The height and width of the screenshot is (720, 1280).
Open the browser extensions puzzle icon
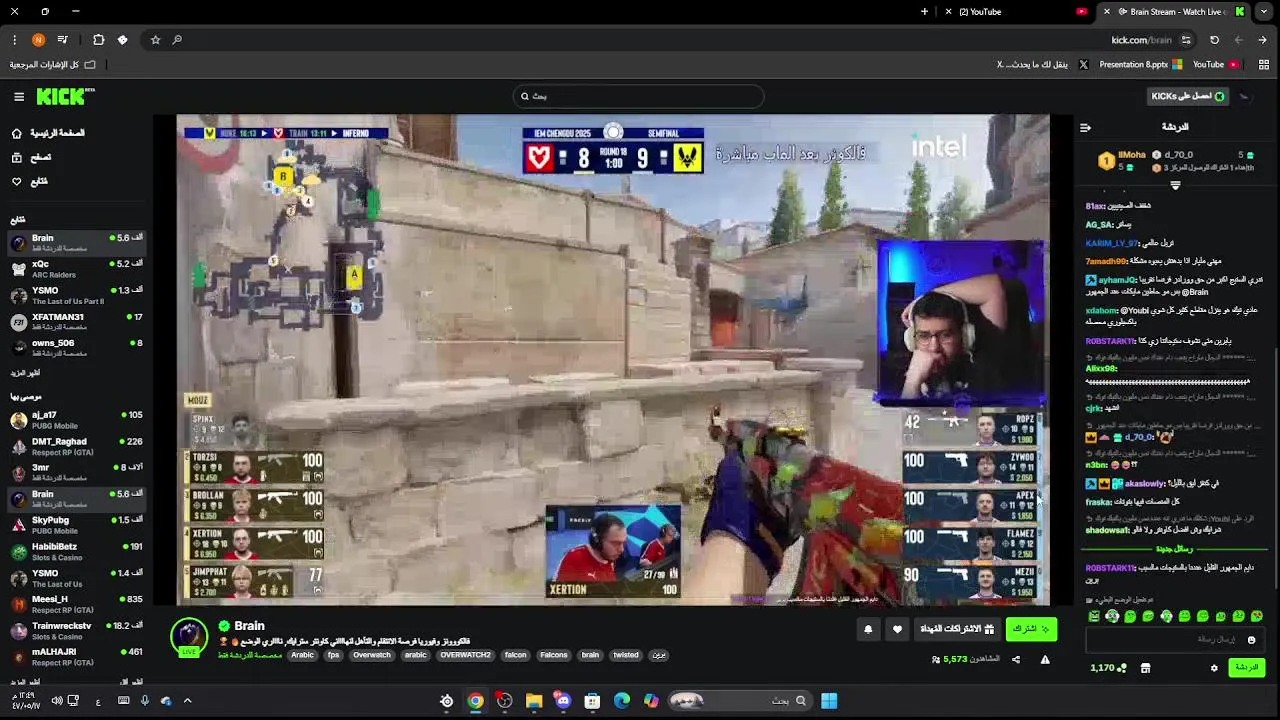coord(98,40)
